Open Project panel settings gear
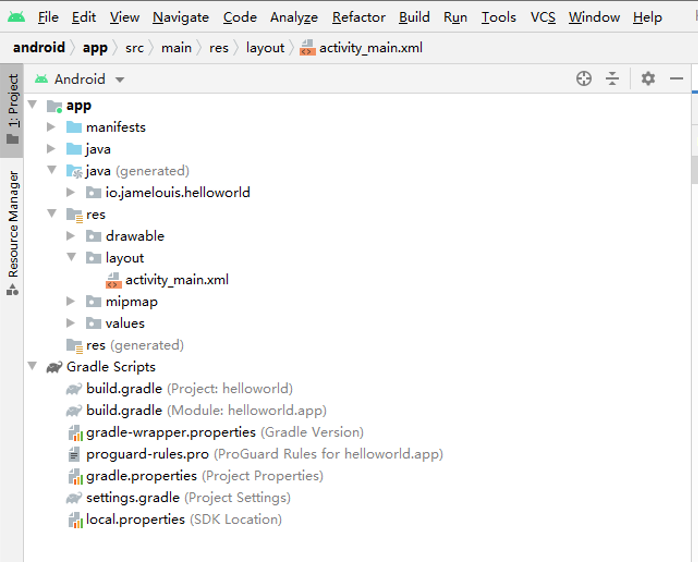This screenshot has height=562, width=698. coord(648,79)
